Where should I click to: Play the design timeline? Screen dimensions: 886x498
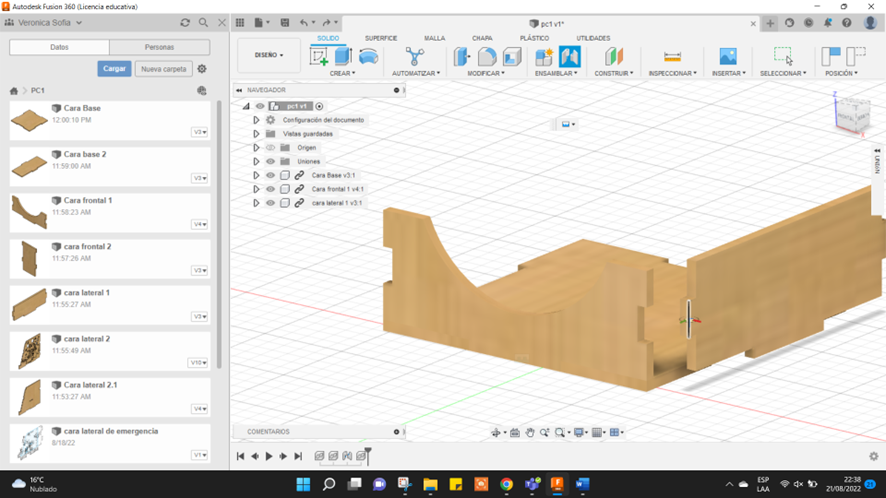[269, 456]
